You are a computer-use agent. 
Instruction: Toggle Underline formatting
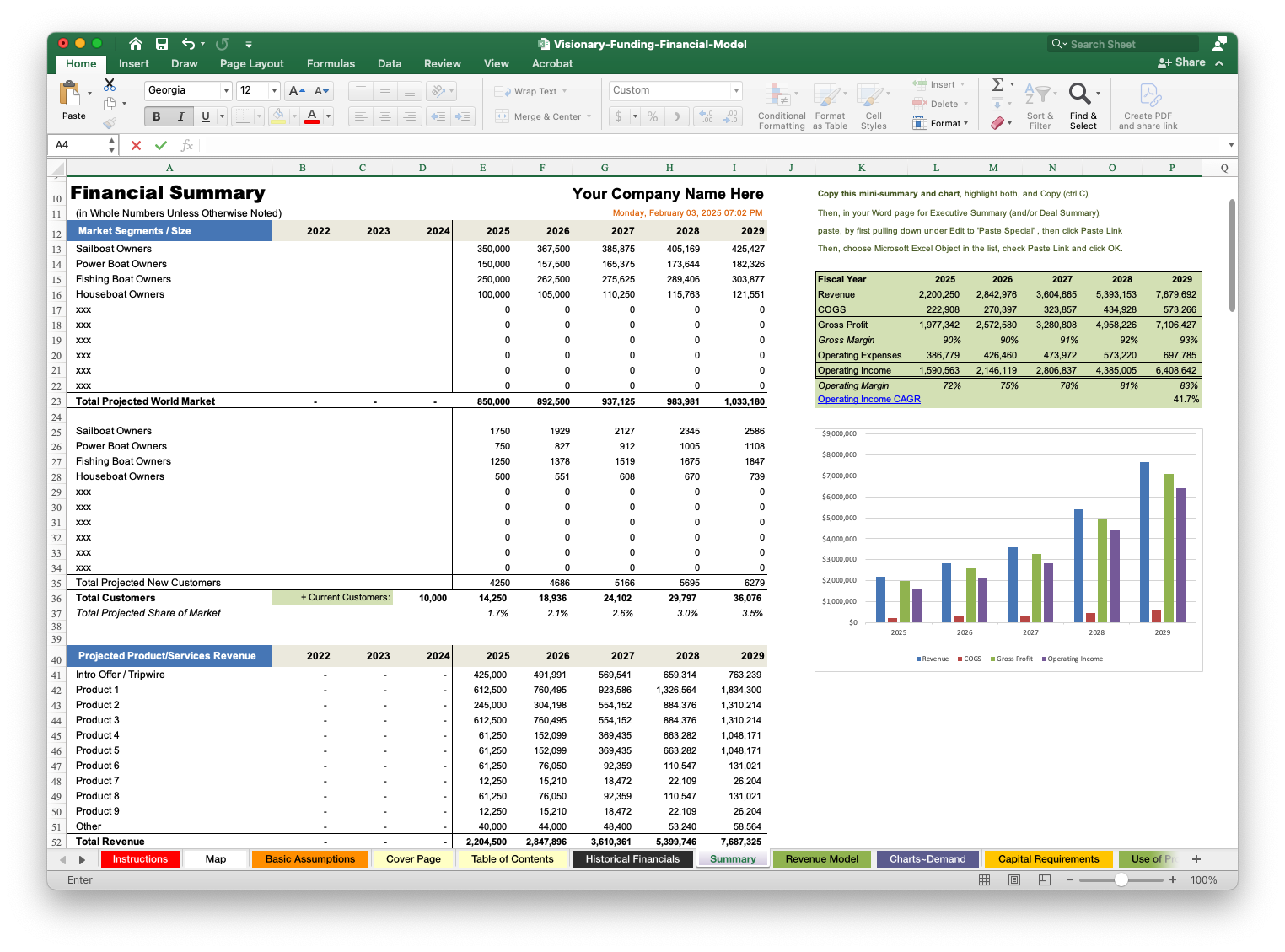(x=205, y=116)
